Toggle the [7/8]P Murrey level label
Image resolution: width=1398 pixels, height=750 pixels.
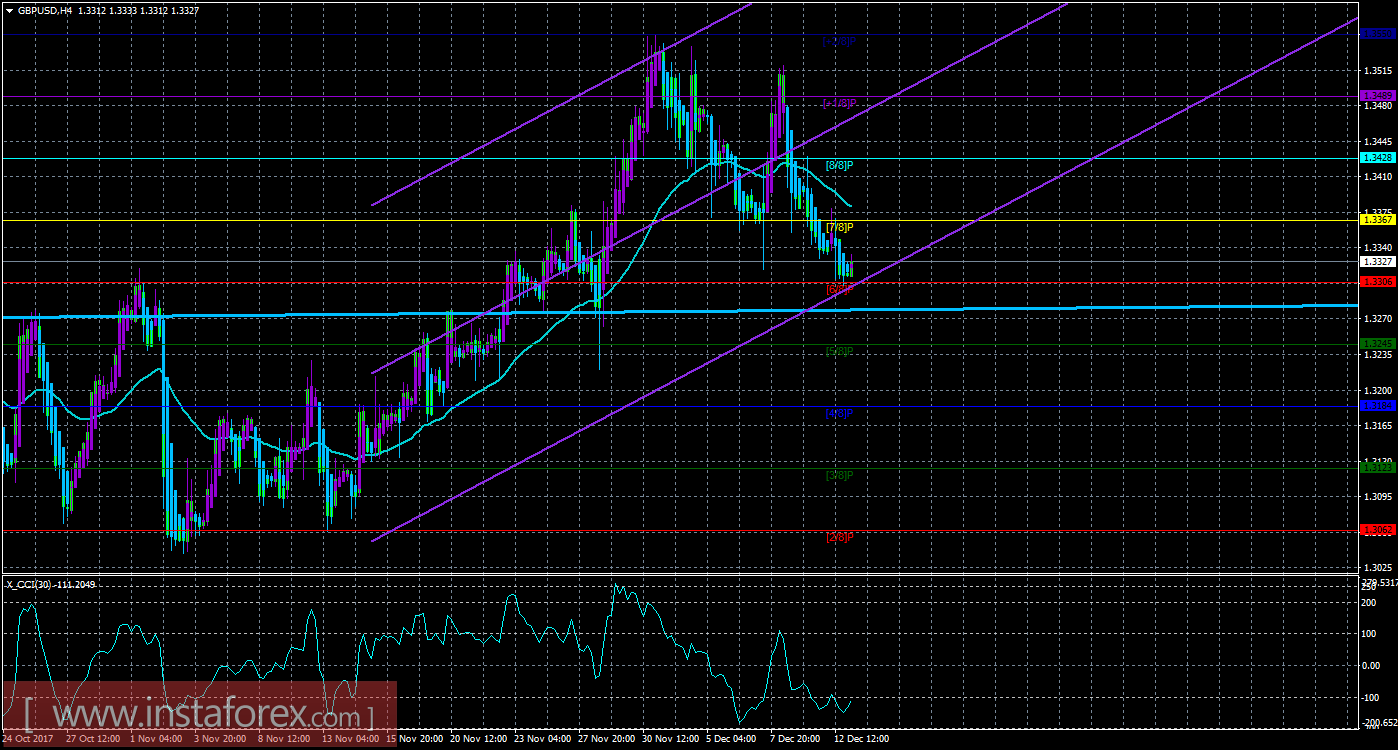[x=838, y=226]
